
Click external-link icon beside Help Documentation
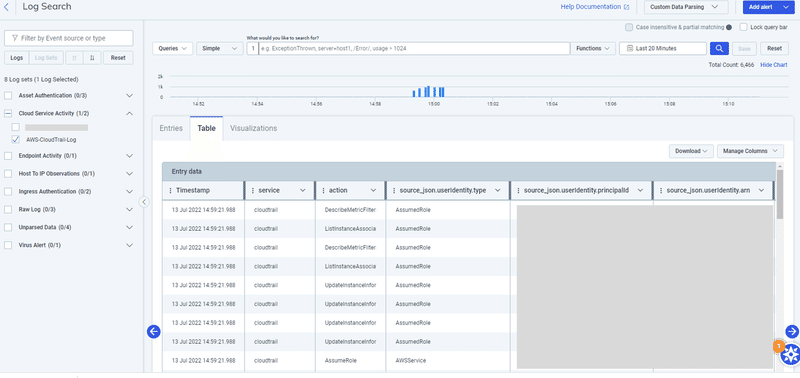[x=627, y=7]
